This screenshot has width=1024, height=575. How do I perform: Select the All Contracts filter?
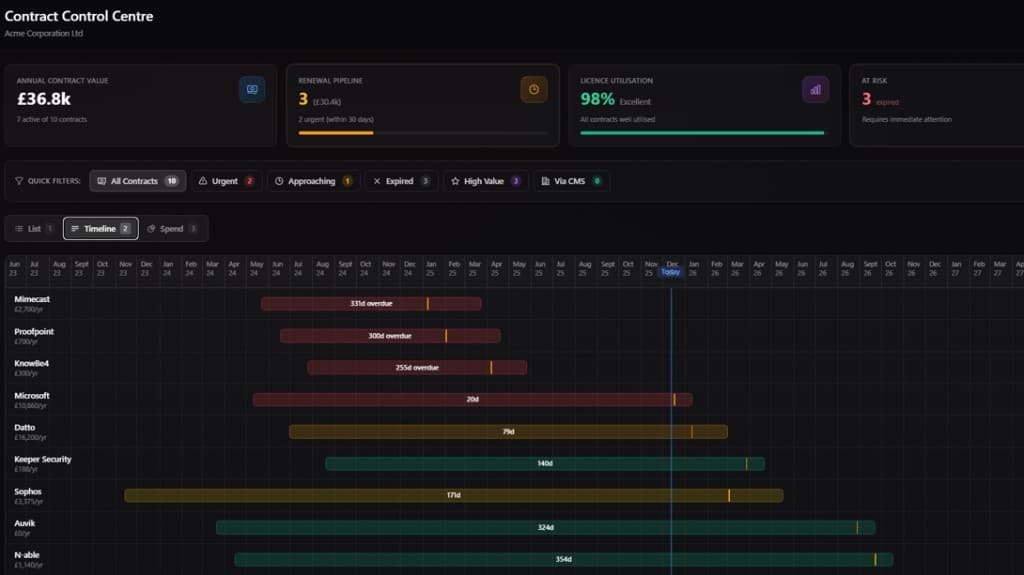pyautogui.click(x=138, y=181)
